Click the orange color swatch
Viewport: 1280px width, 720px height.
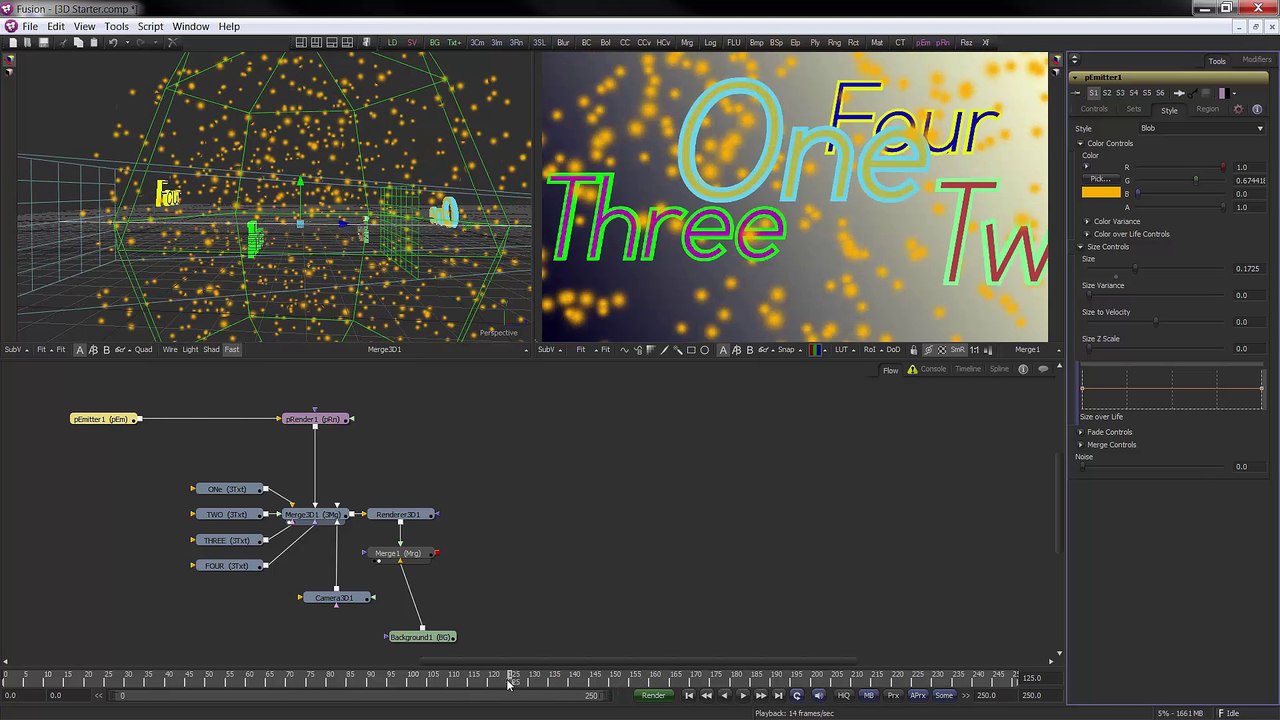[x=1101, y=192]
